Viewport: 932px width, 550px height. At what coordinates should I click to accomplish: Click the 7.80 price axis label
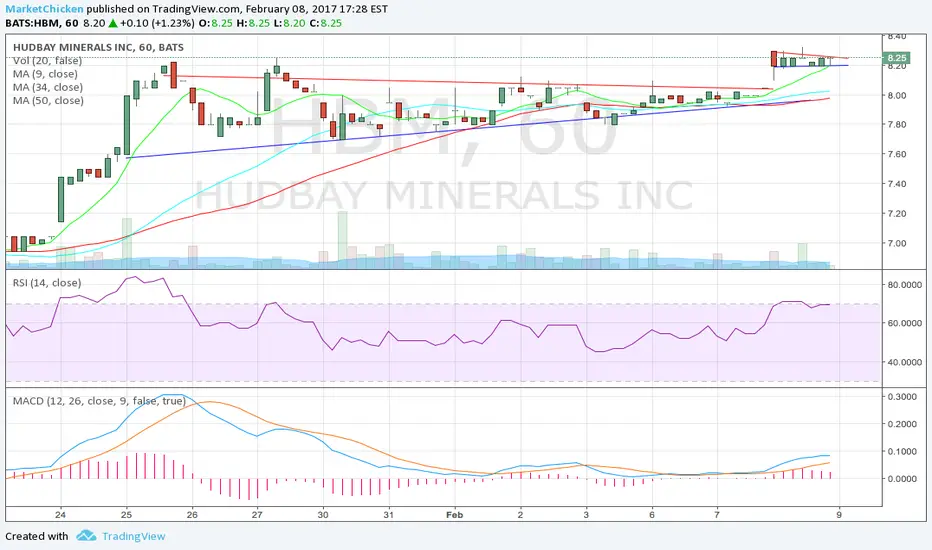point(896,124)
